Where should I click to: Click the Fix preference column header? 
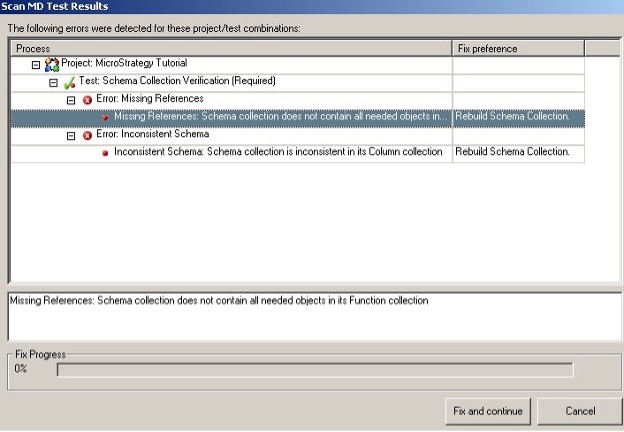tap(517, 48)
